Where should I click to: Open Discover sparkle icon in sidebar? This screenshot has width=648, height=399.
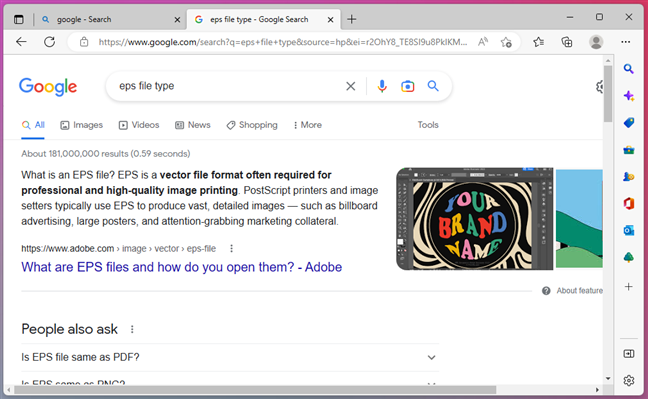(x=629, y=96)
